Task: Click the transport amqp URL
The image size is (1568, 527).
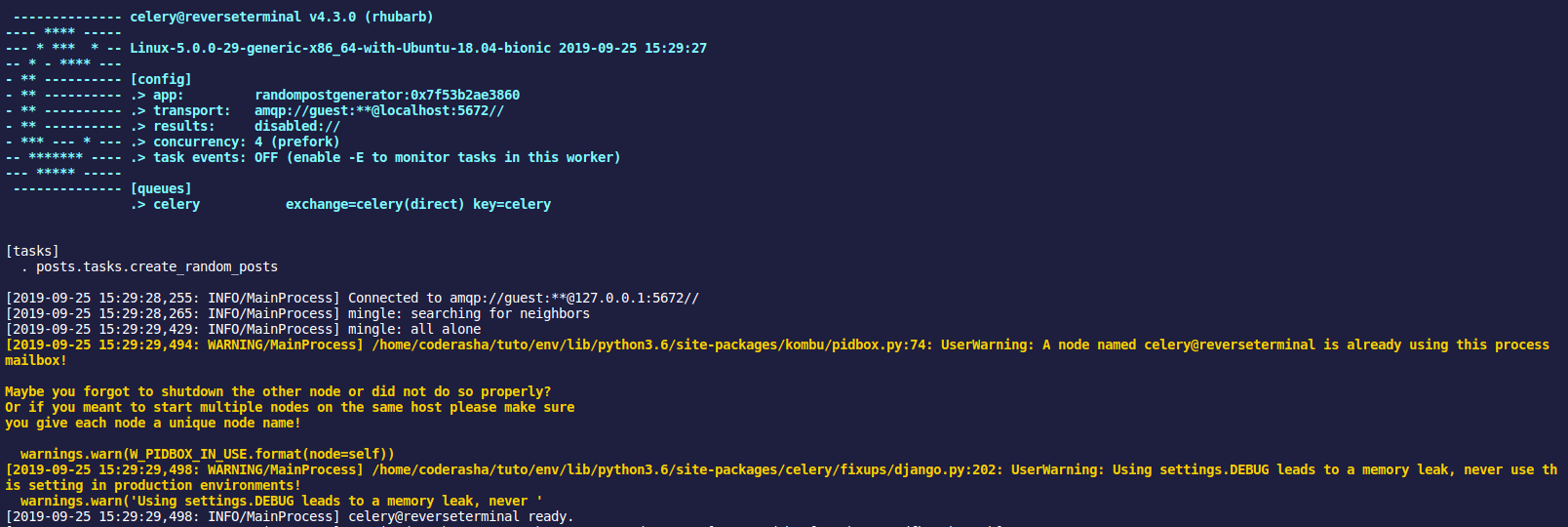Action: 379,110
